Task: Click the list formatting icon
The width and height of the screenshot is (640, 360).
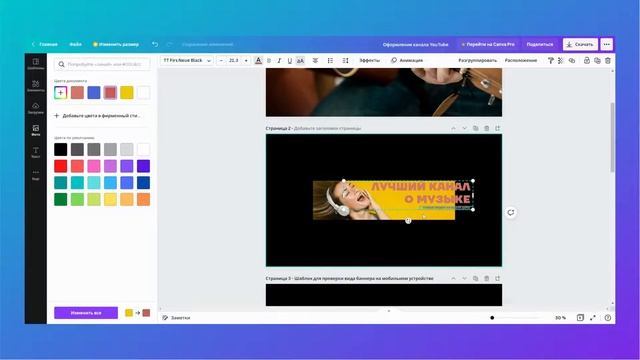Action: tap(330, 60)
